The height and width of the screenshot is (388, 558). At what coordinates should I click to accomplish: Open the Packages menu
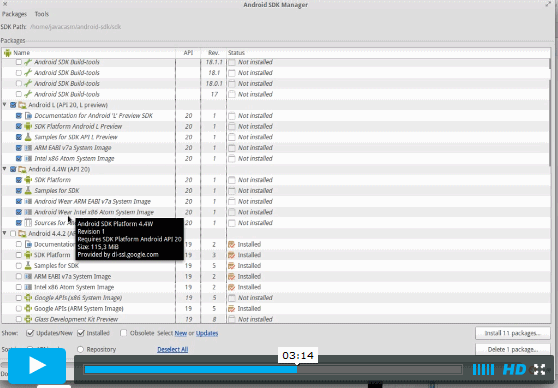tap(14, 14)
